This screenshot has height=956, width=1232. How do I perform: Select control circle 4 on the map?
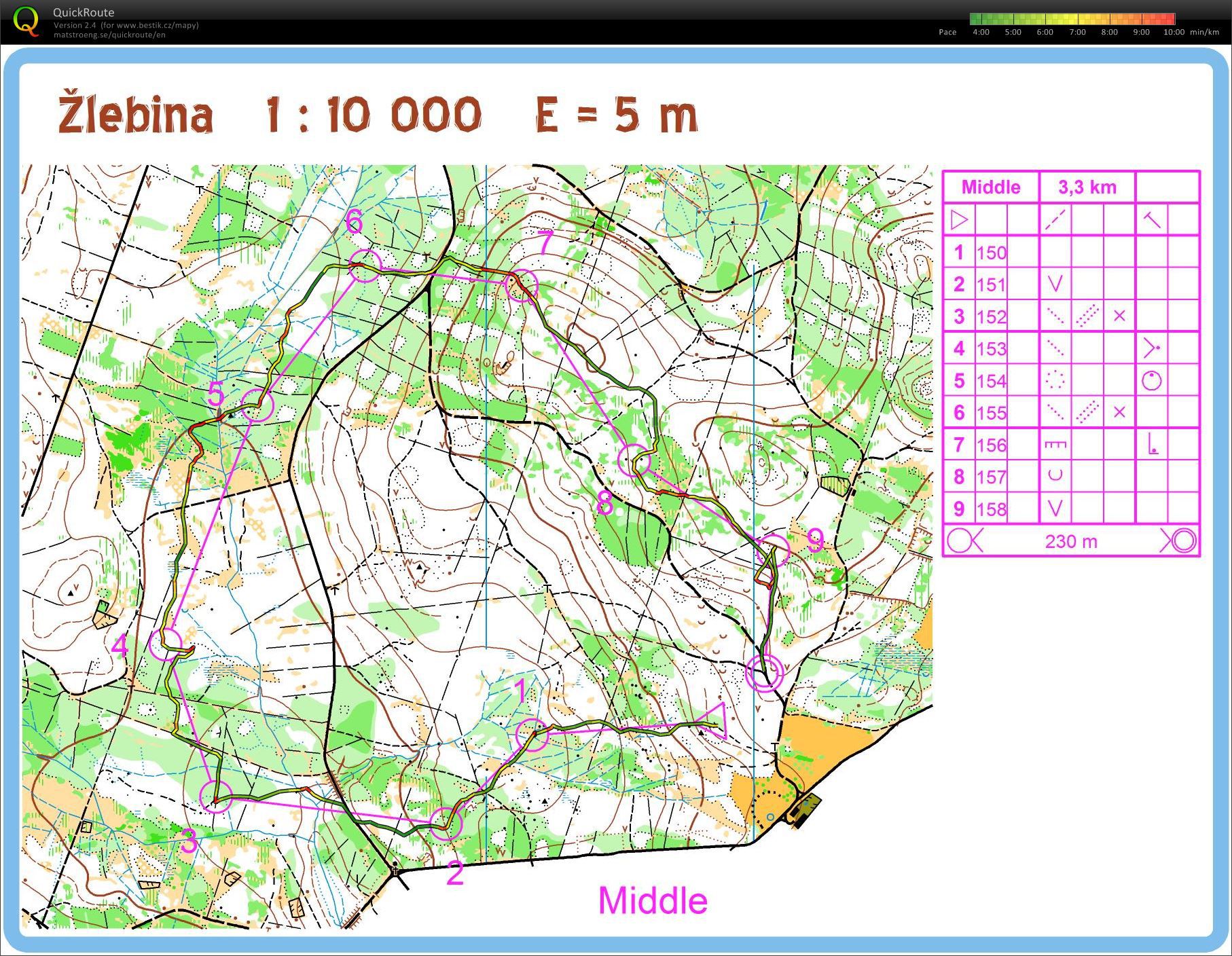click(x=165, y=644)
